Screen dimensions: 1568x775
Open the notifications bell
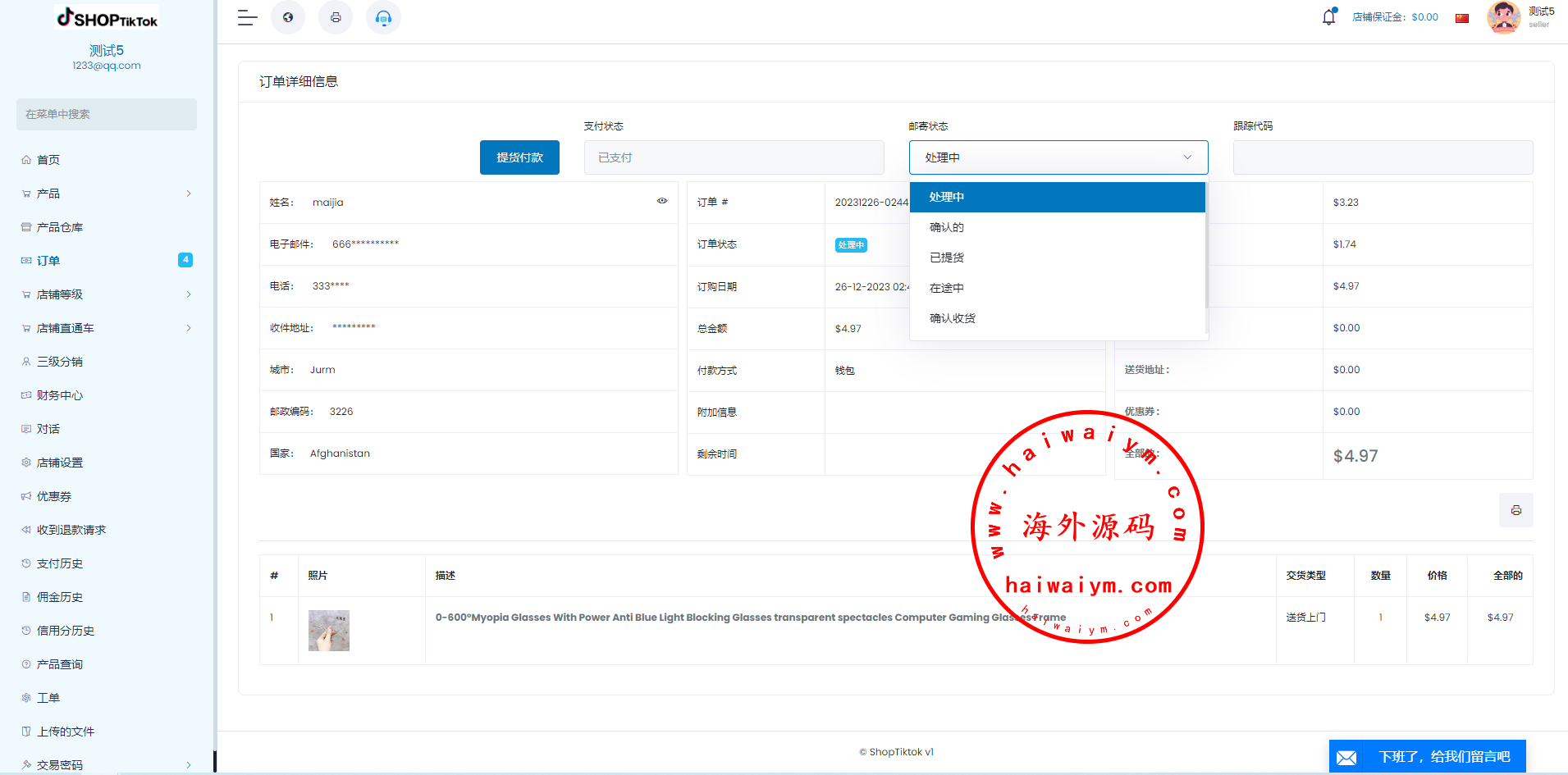(1328, 17)
